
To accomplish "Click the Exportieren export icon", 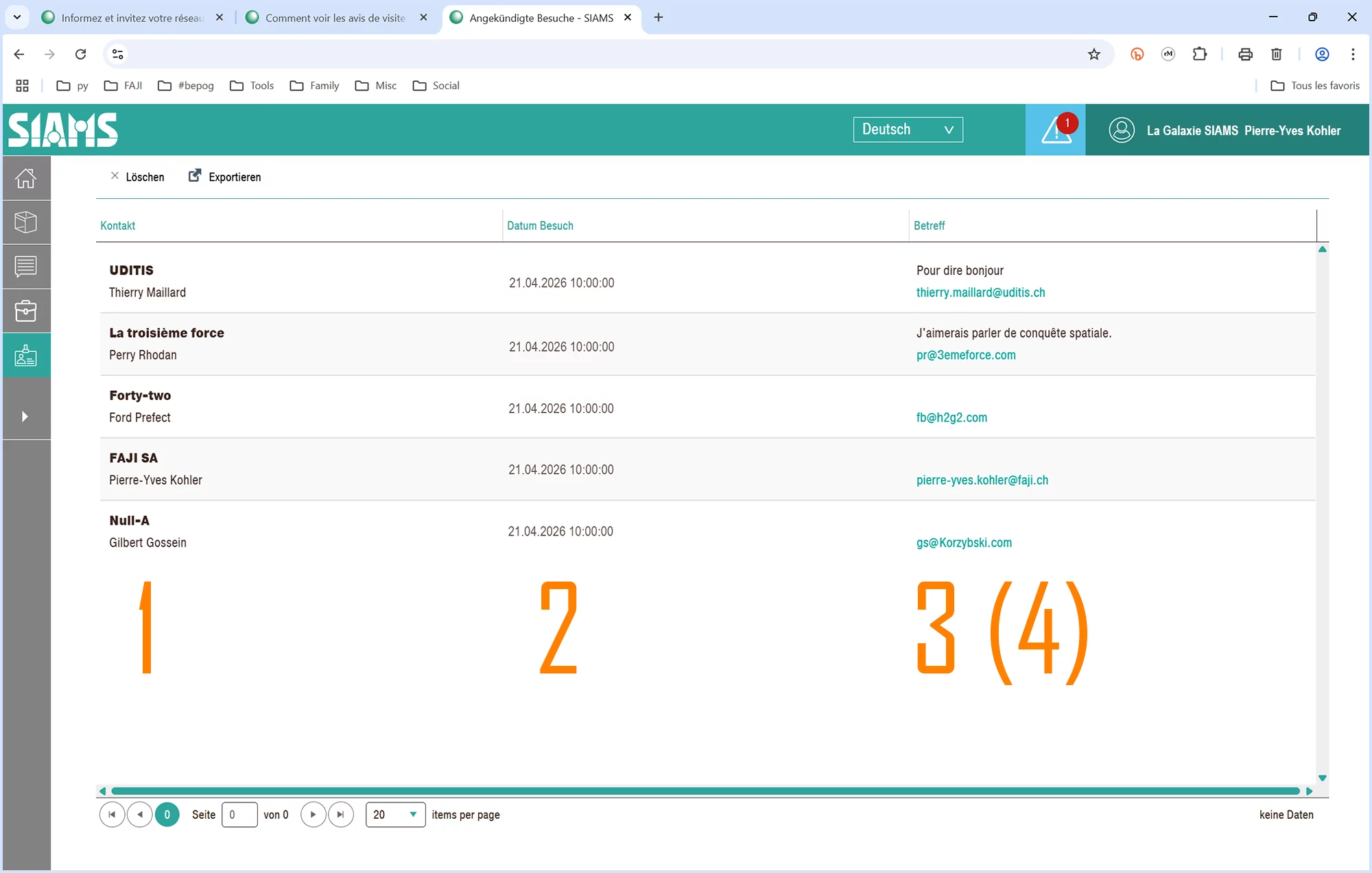I will [195, 176].
